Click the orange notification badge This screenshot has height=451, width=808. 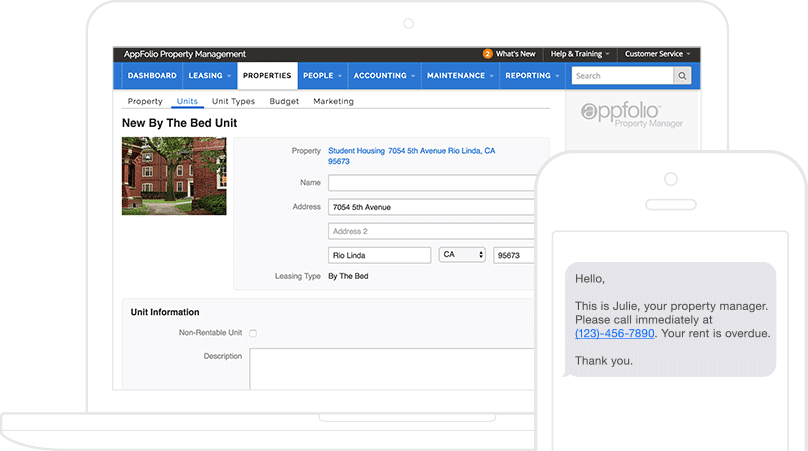click(x=488, y=54)
